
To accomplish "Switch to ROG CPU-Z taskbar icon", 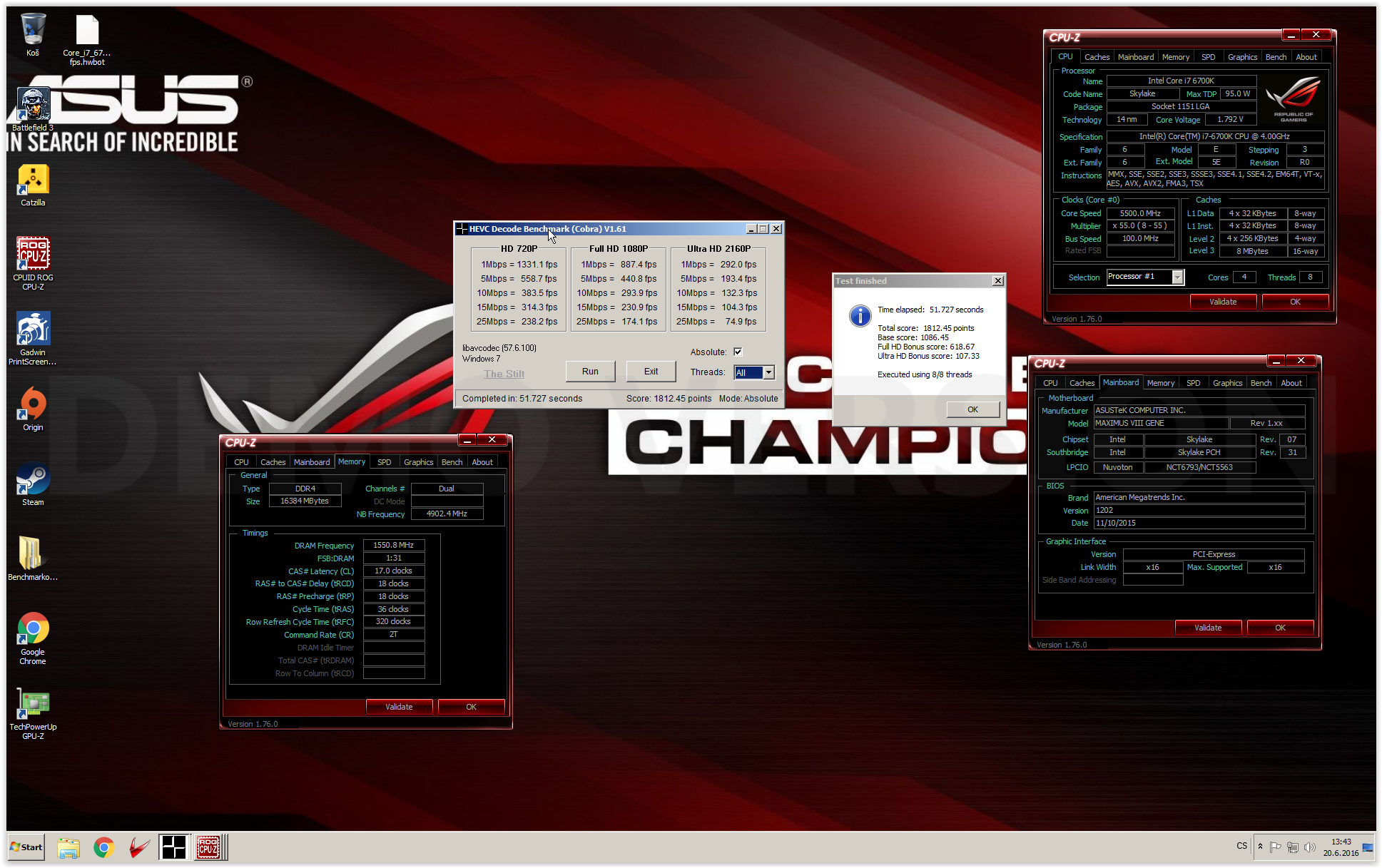I will point(209,847).
